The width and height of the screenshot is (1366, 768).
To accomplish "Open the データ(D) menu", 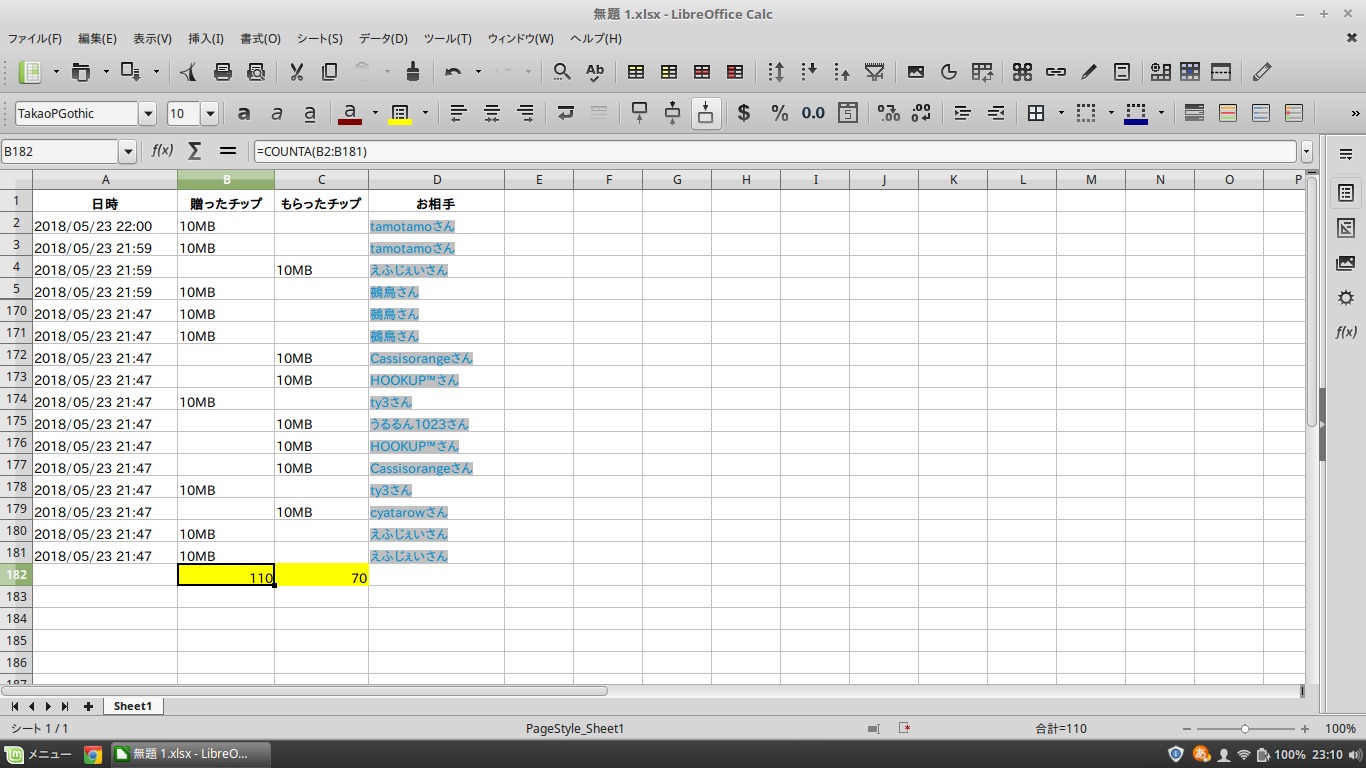I will point(383,38).
